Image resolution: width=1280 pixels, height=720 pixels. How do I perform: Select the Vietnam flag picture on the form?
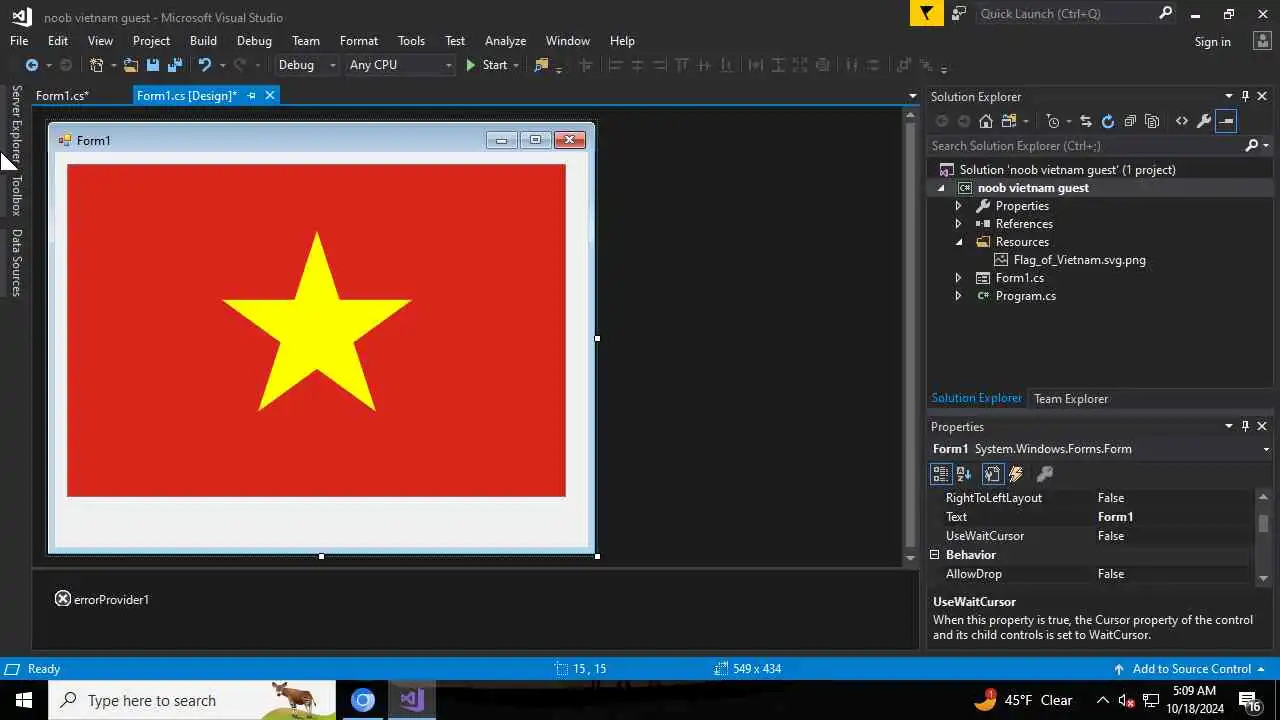316,330
